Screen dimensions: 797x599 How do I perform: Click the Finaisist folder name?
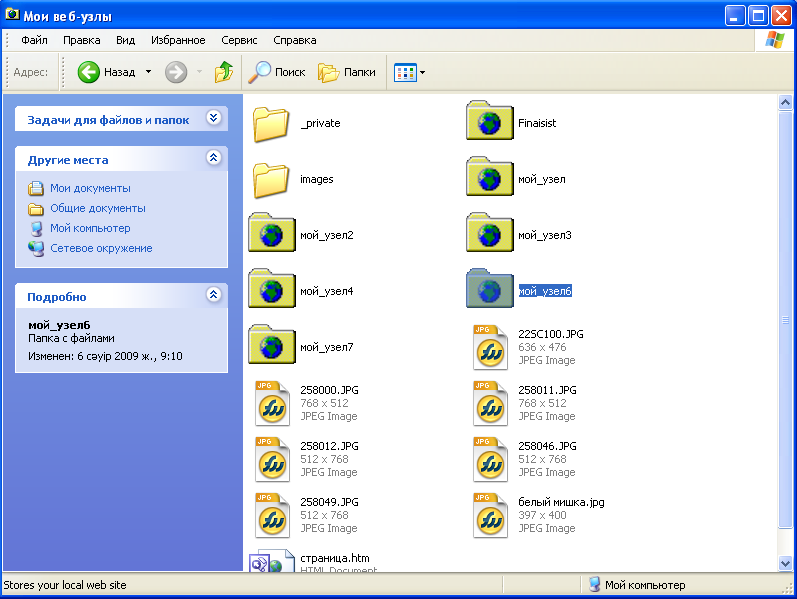[x=537, y=123]
